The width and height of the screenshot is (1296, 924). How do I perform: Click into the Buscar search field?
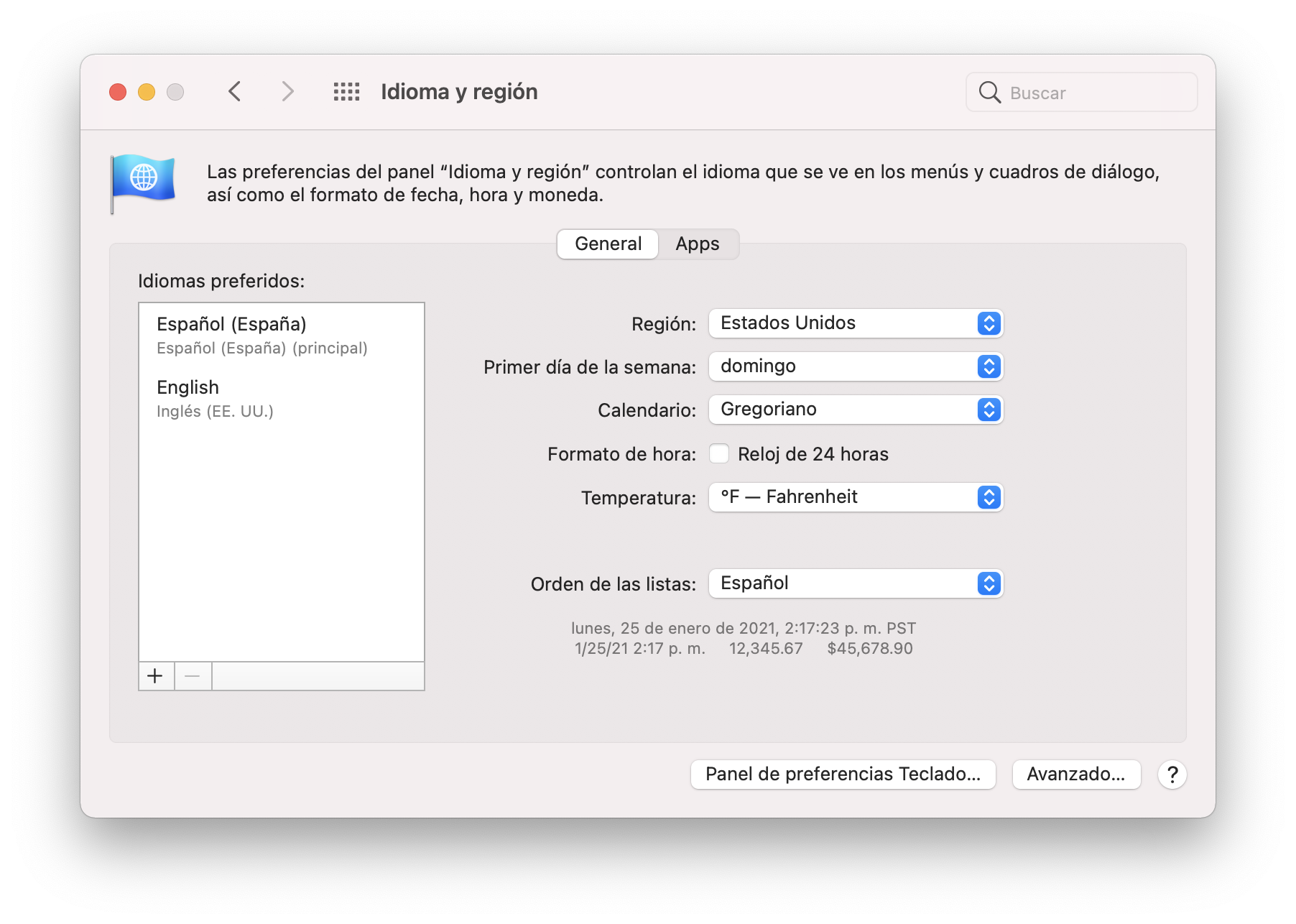(1081, 92)
